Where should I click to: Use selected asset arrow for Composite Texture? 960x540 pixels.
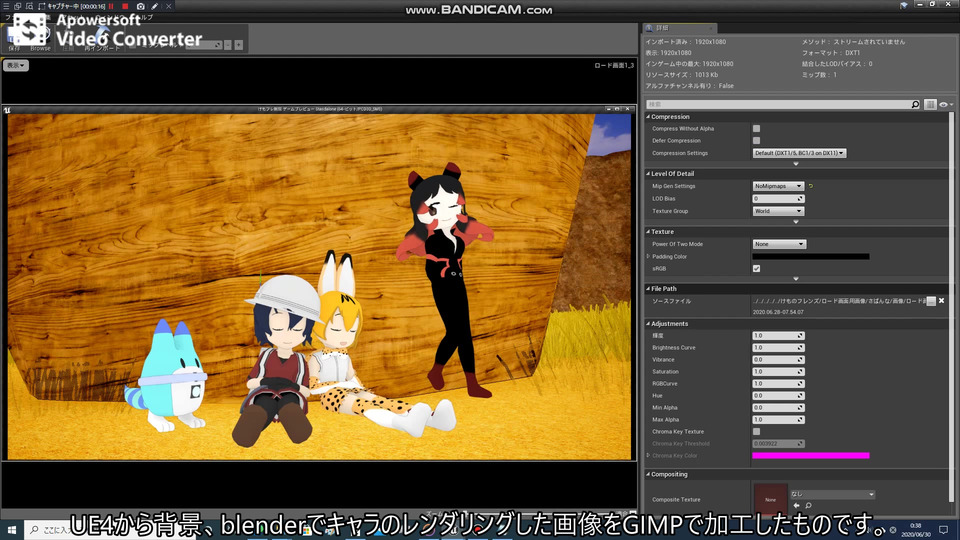(796, 506)
